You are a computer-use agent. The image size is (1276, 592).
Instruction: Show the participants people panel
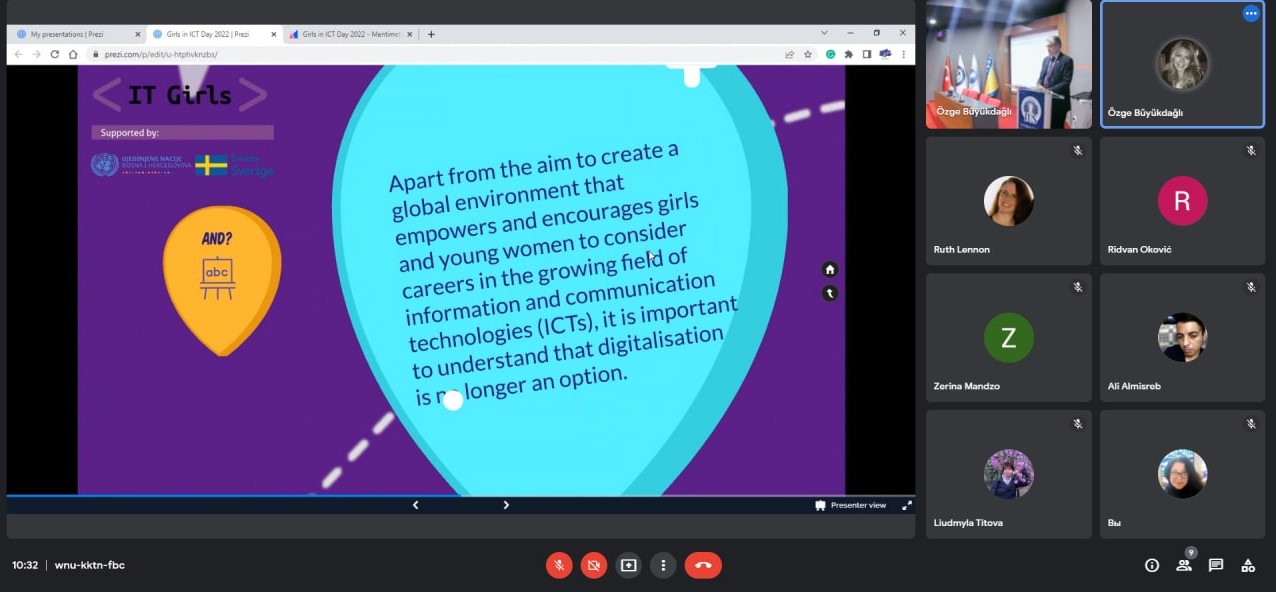coord(1184,565)
